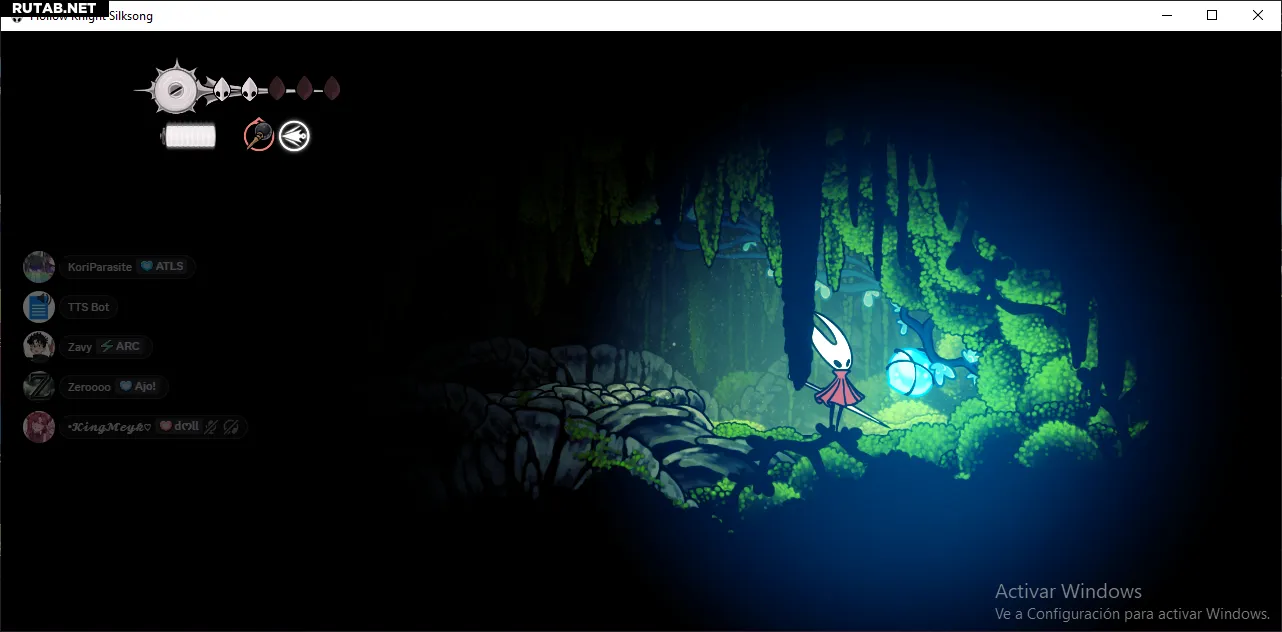Minimize the Silksong game window
Screen dimensions: 1282x632
(x=1166, y=15)
